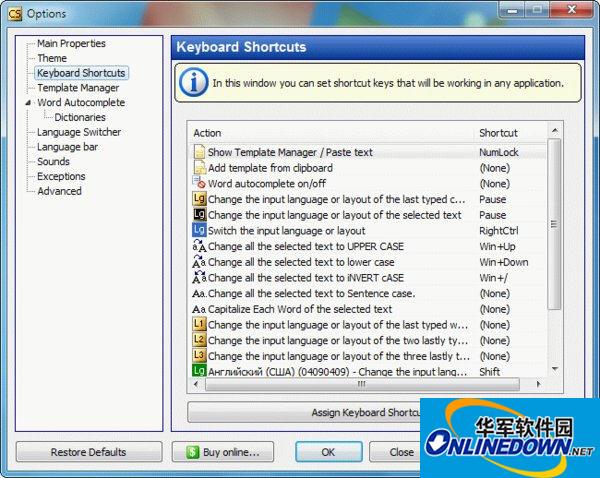600x478 pixels.
Task: Select the 'Show Template Manager / Paste text' row
Action: point(368,152)
